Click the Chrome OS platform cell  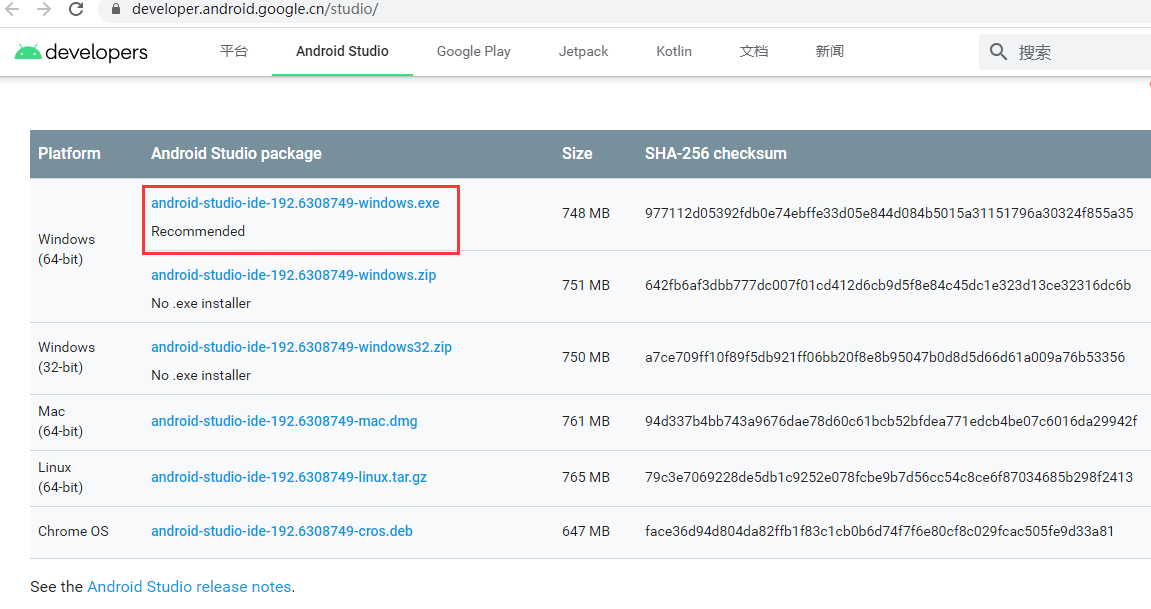(x=73, y=531)
